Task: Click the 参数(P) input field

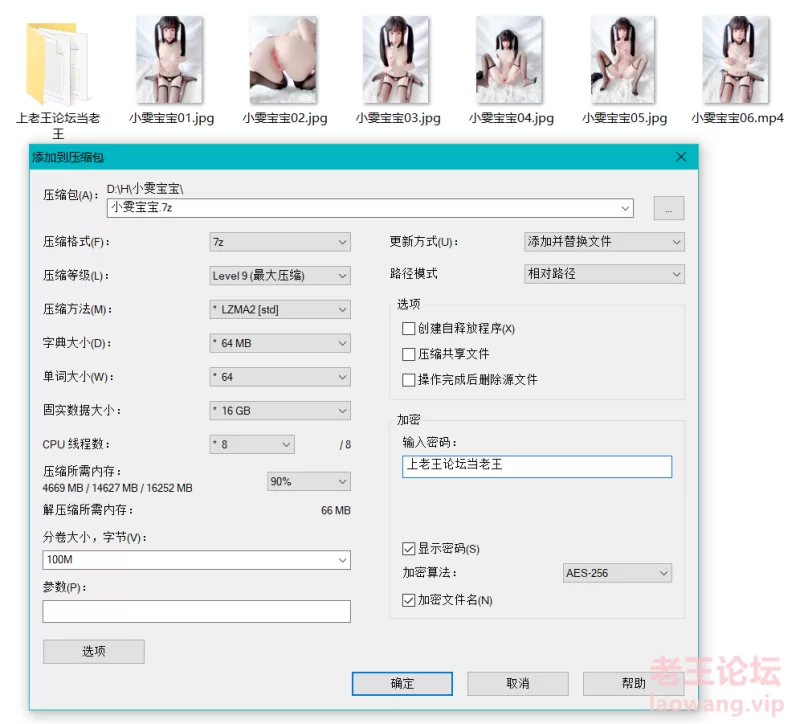Action: (x=196, y=611)
